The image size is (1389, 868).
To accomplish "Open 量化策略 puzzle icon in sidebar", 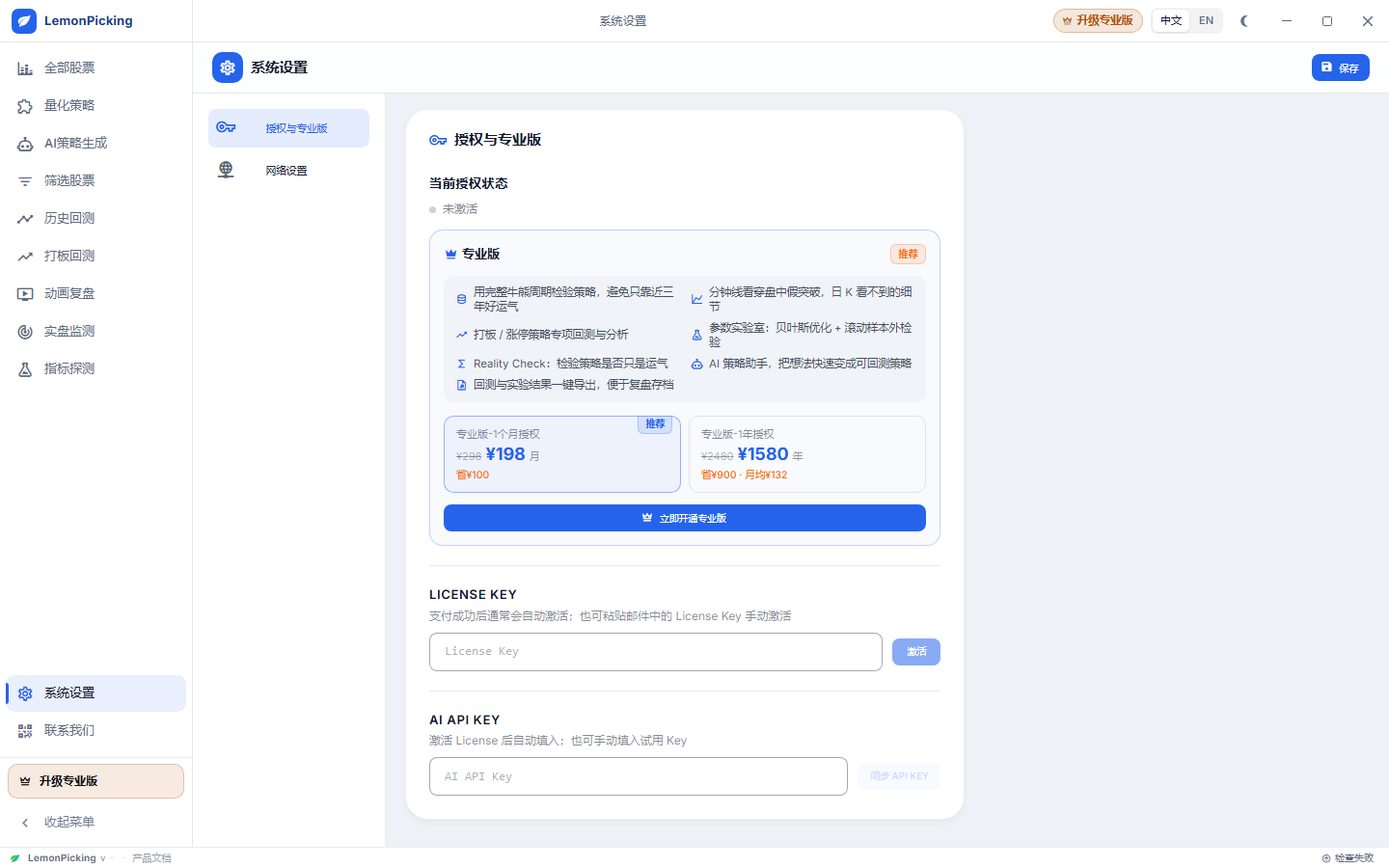I will tap(25, 106).
